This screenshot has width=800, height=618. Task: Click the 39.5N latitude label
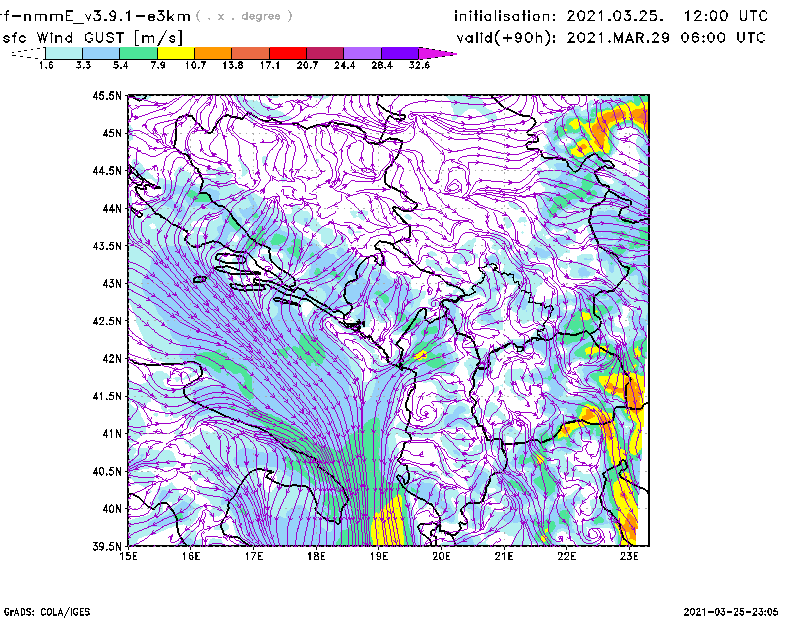107,547
